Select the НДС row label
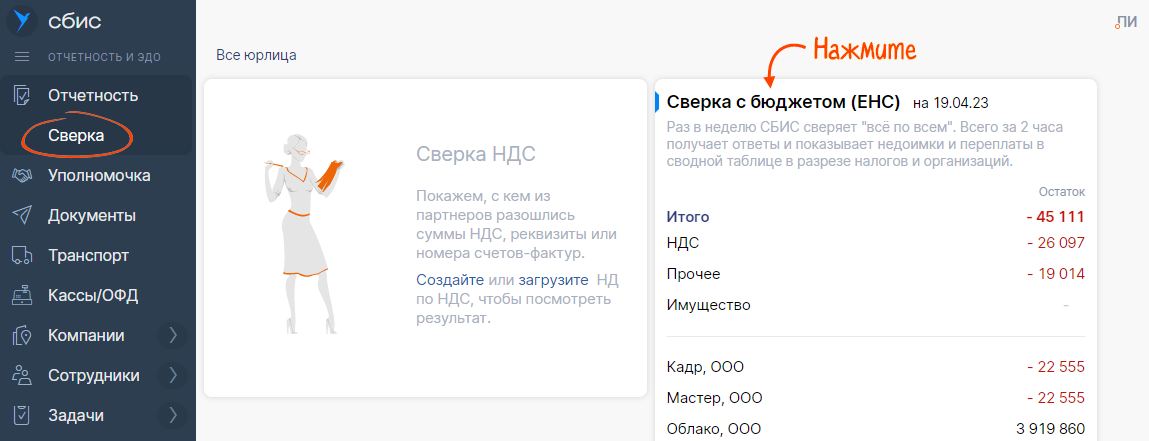This screenshot has height=441, width=1149. click(x=683, y=242)
